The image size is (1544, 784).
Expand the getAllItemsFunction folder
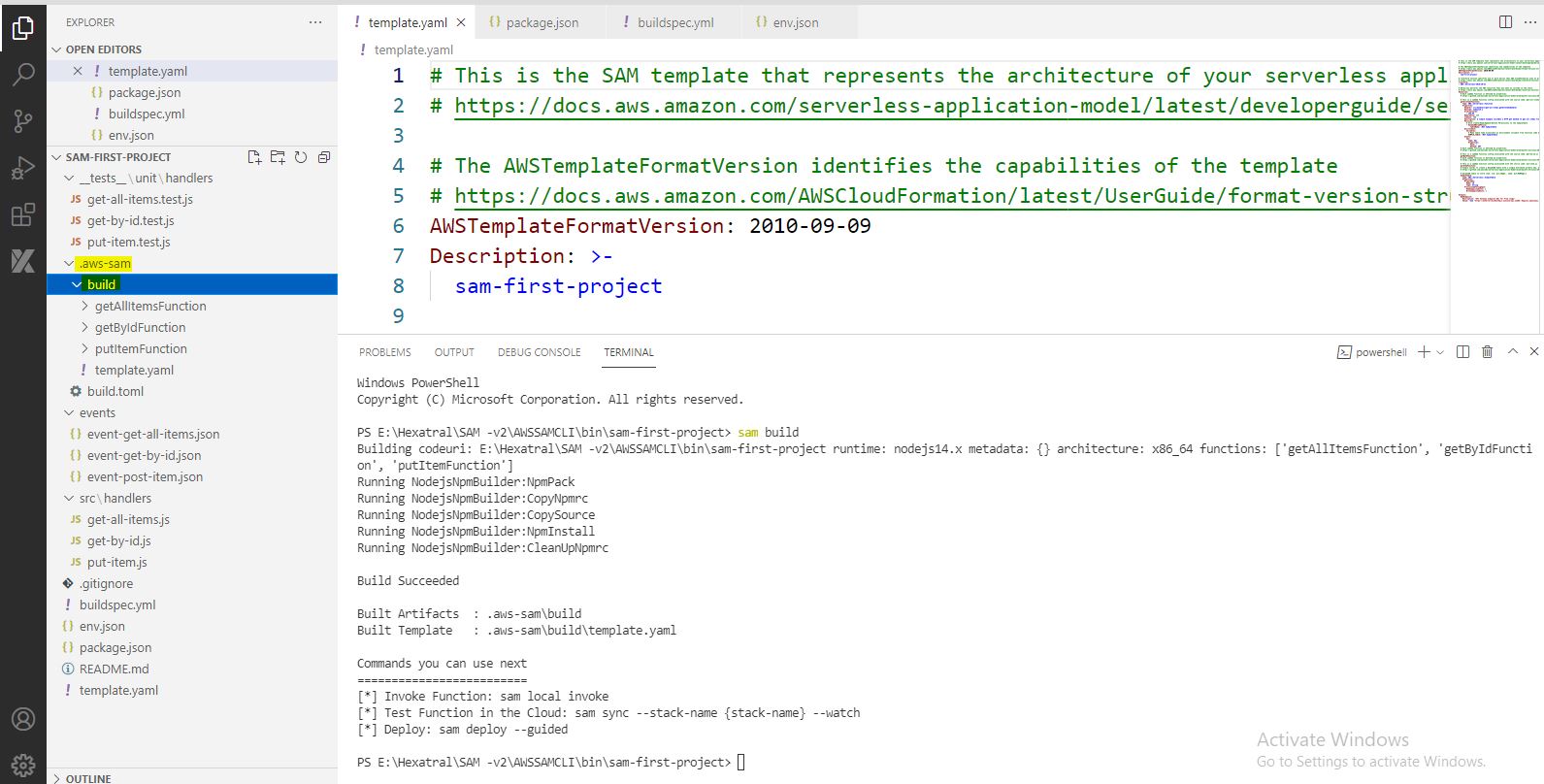tap(149, 306)
